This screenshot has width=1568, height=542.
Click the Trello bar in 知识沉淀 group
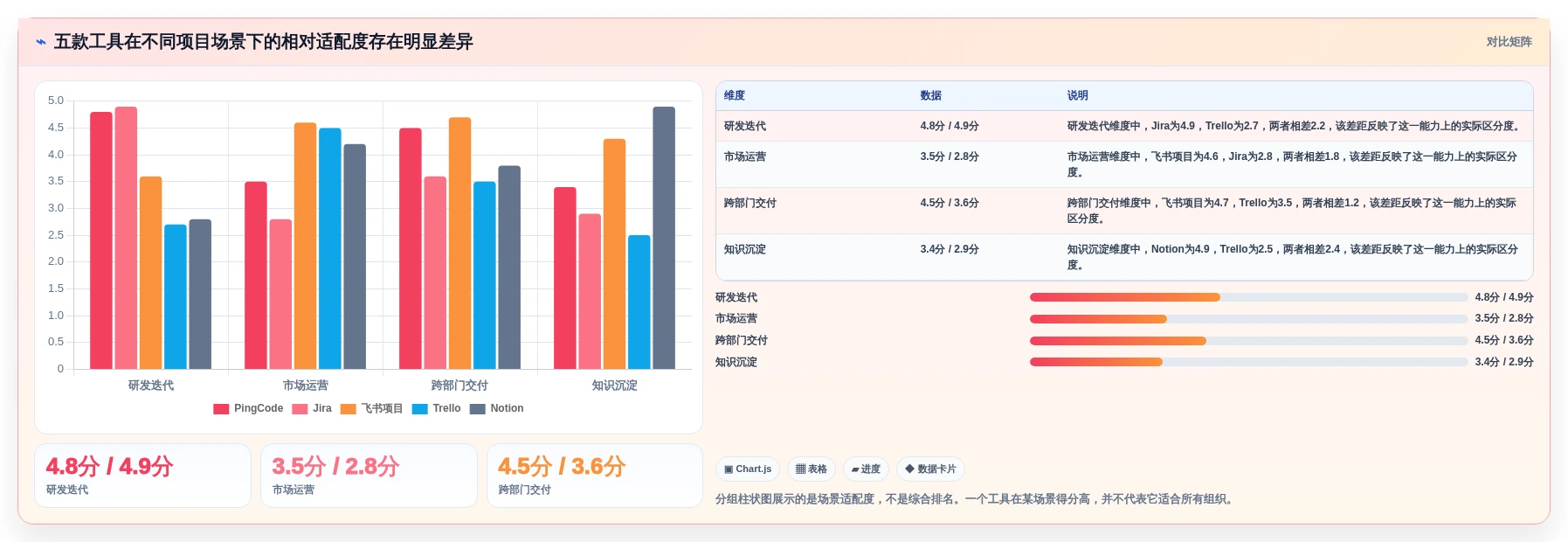[x=639, y=302]
